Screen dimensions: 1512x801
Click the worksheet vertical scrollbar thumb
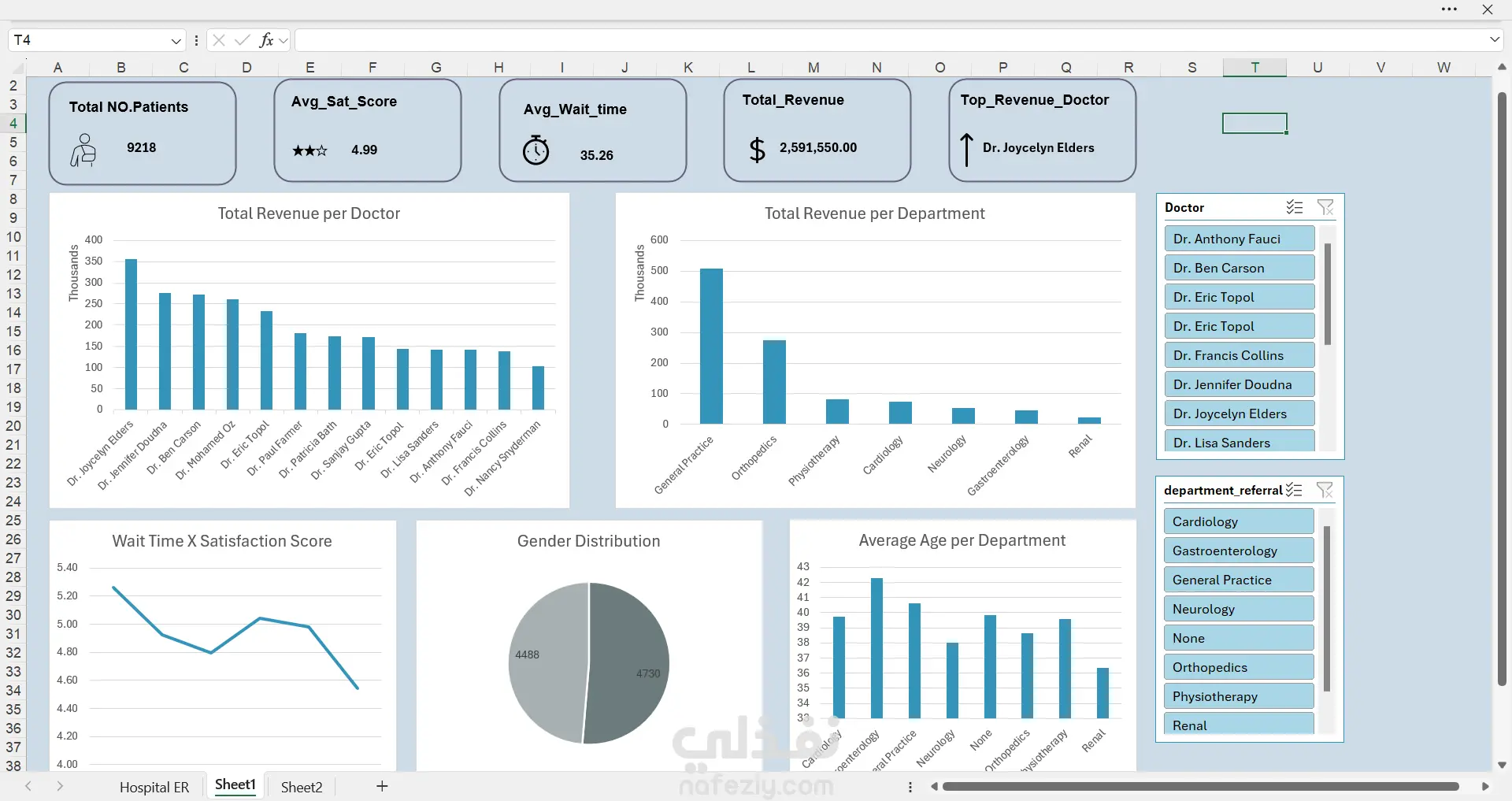1502,389
